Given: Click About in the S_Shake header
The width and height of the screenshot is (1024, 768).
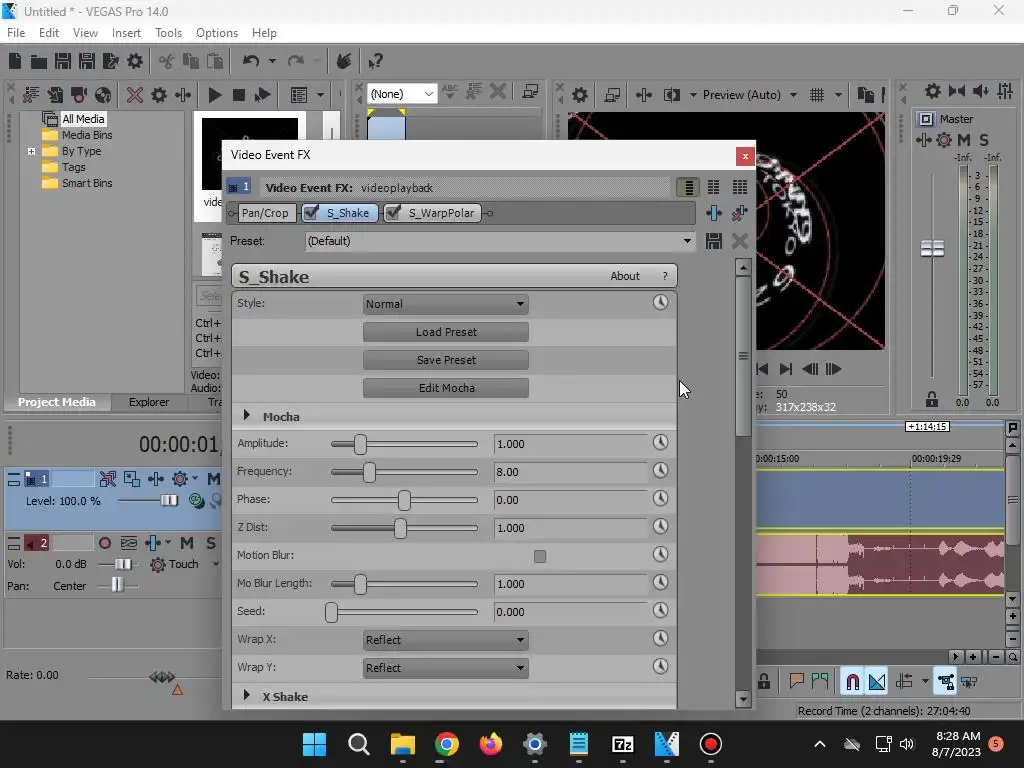Looking at the screenshot, I should point(625,276).
